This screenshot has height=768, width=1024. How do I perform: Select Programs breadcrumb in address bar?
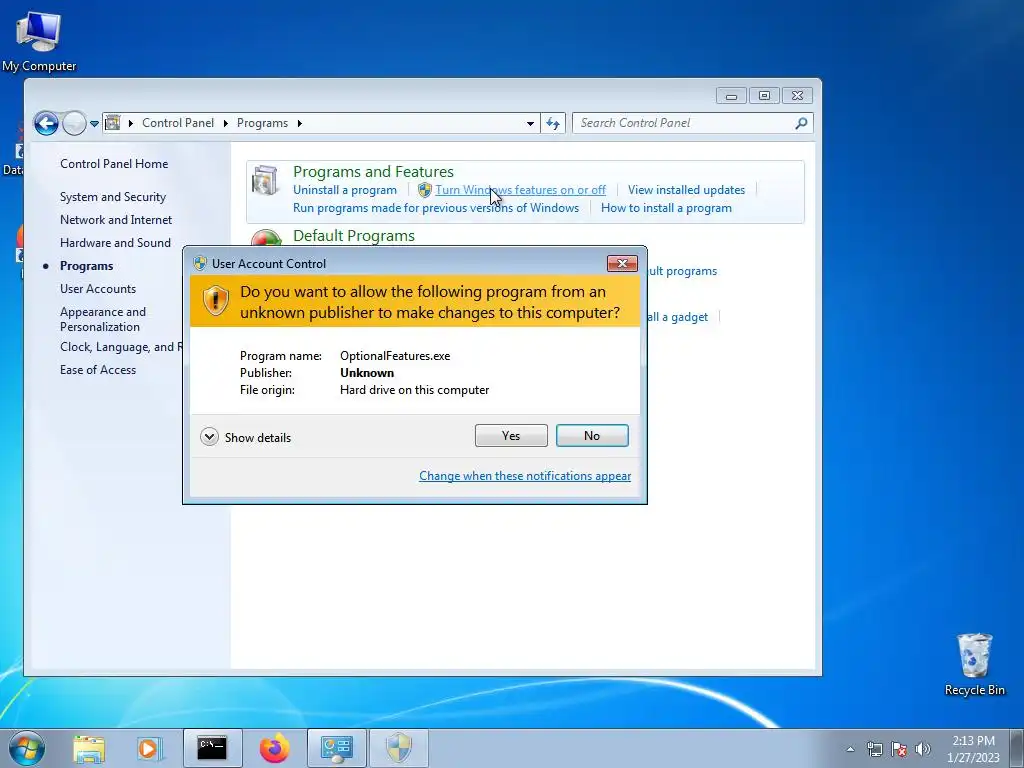(262, 123)
